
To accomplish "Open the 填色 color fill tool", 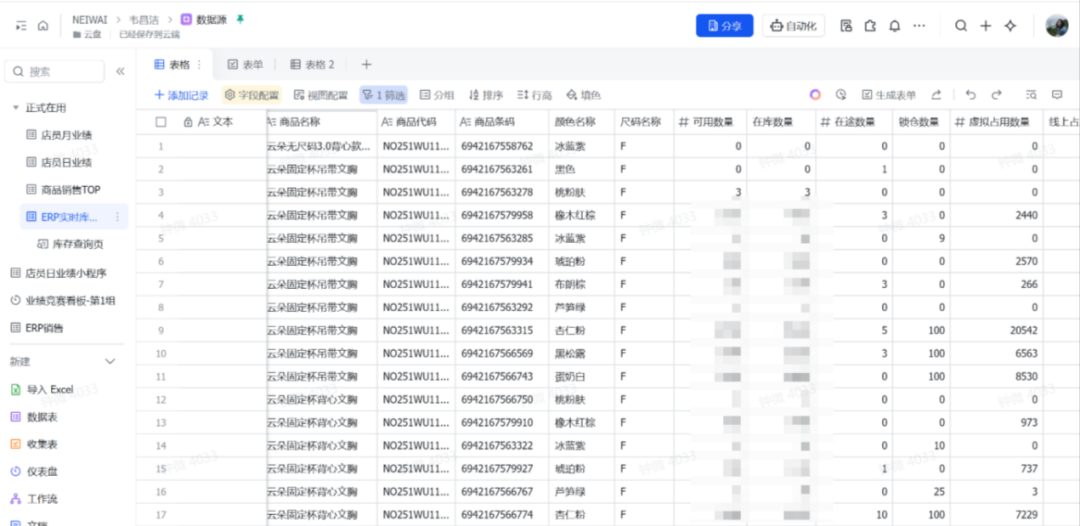I will tap(583, 95).
